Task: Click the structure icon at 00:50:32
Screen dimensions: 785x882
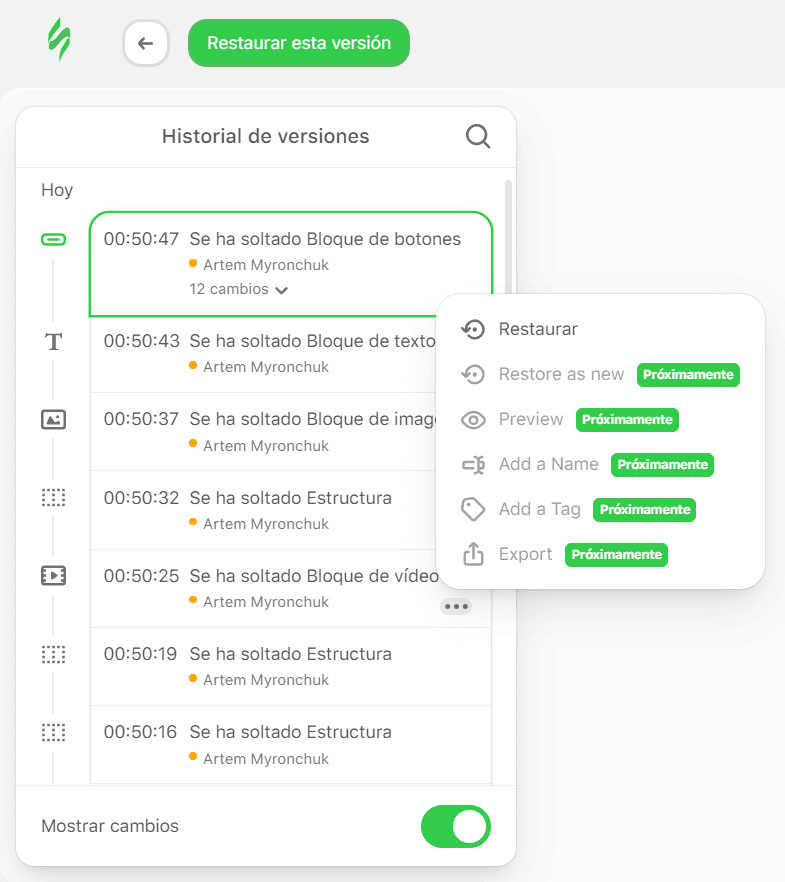Action: coord(53,498)
